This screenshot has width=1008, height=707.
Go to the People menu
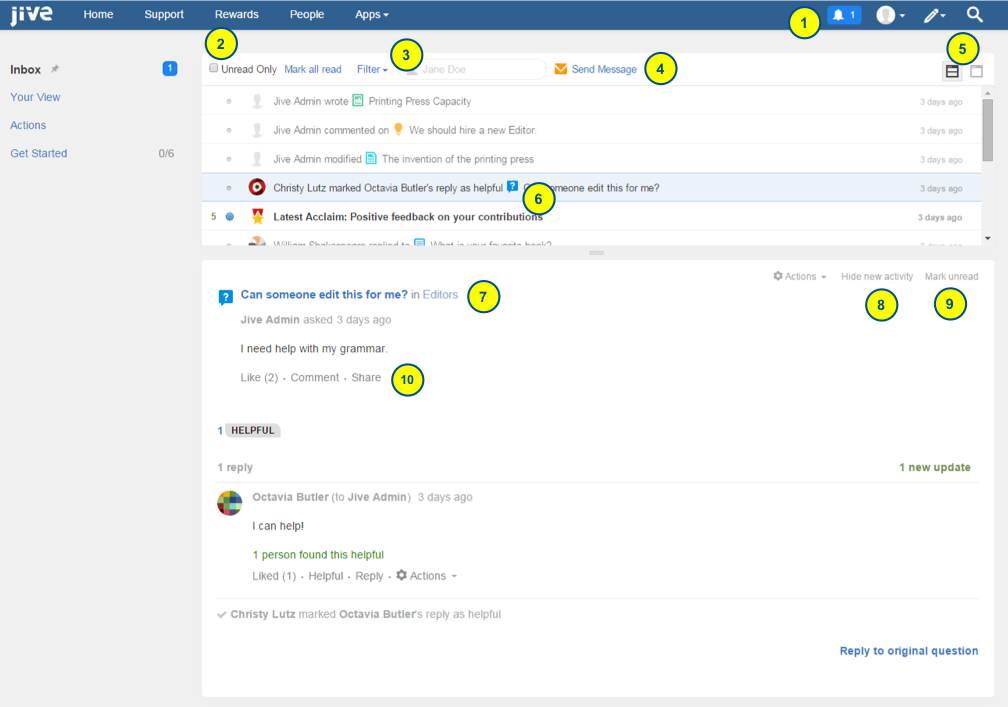pos(307,15)
